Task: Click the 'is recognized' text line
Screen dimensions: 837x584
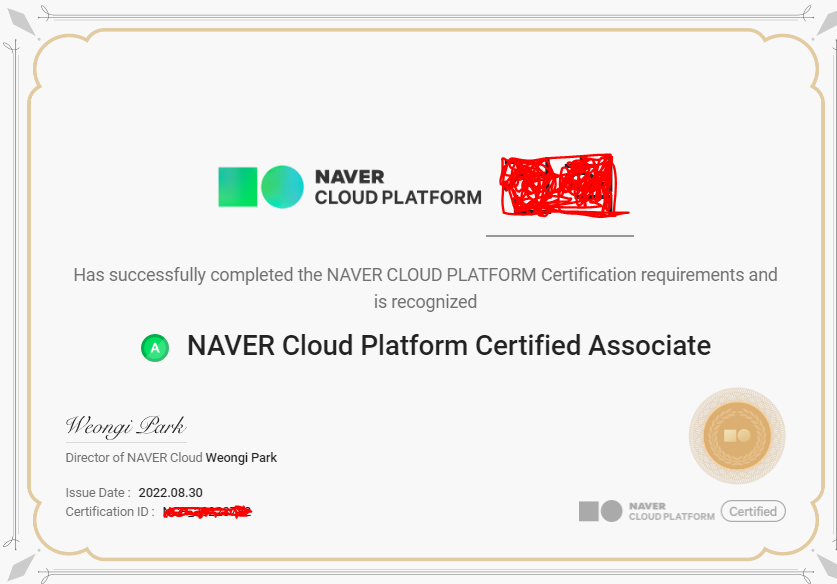Action: pyautogui.click(x=425, y=302)
